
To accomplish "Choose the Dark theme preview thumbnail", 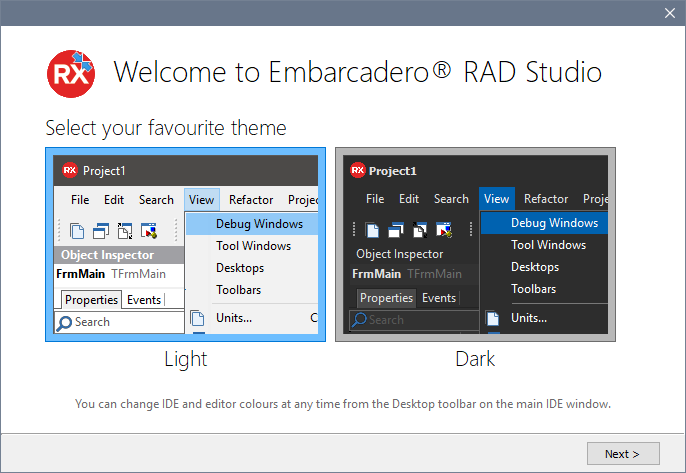I will point(476,245).
